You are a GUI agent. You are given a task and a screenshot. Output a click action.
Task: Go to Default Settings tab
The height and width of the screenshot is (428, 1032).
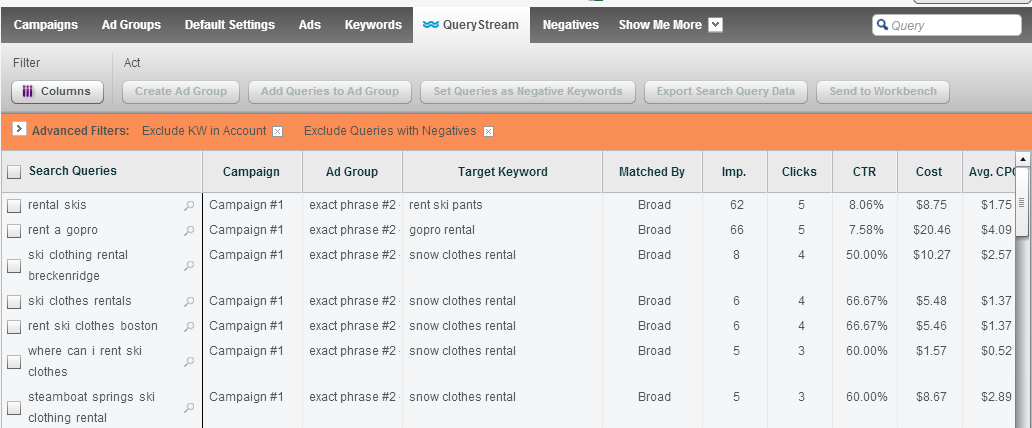pos(230,25)
